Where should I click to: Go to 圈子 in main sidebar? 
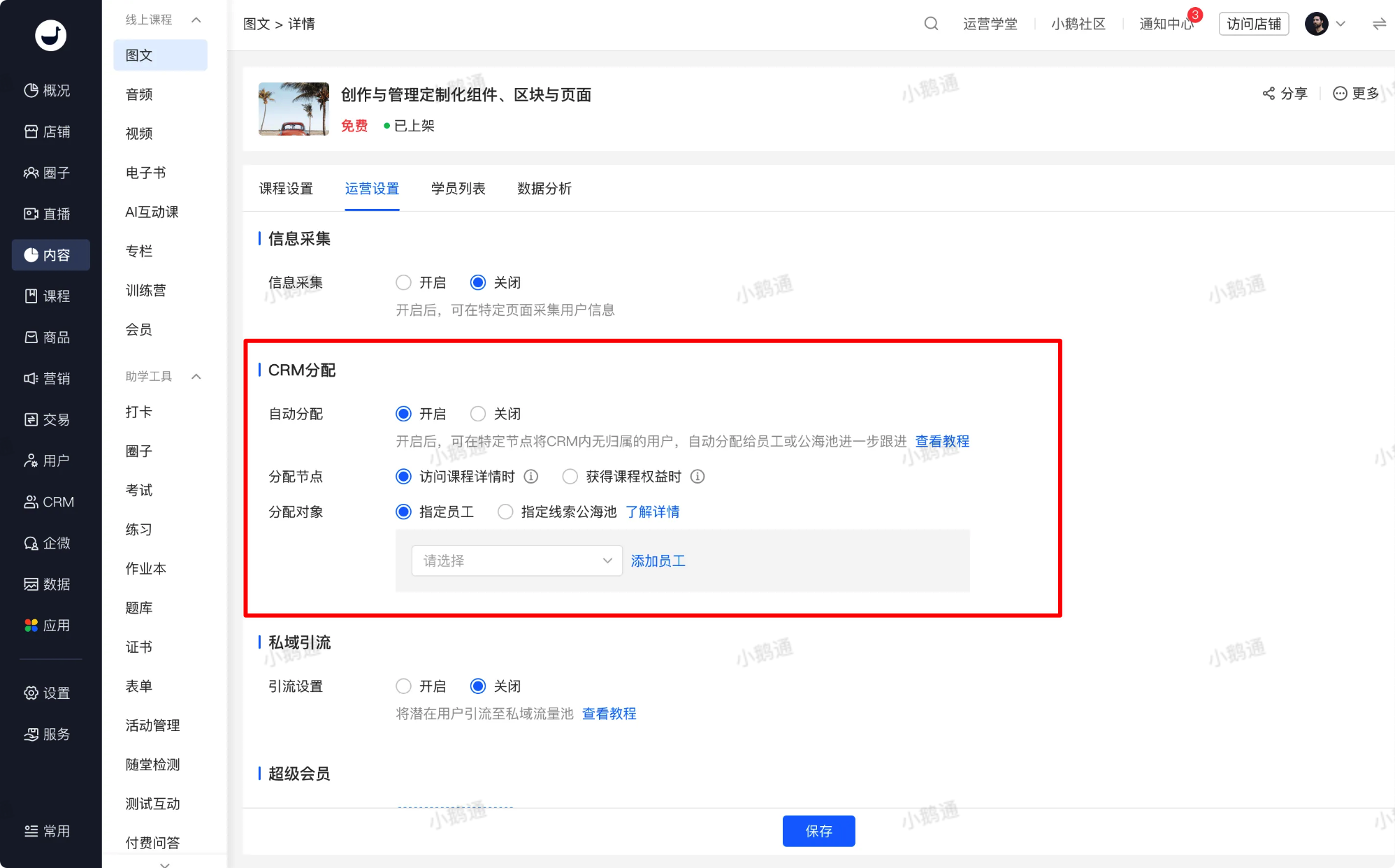48,173
